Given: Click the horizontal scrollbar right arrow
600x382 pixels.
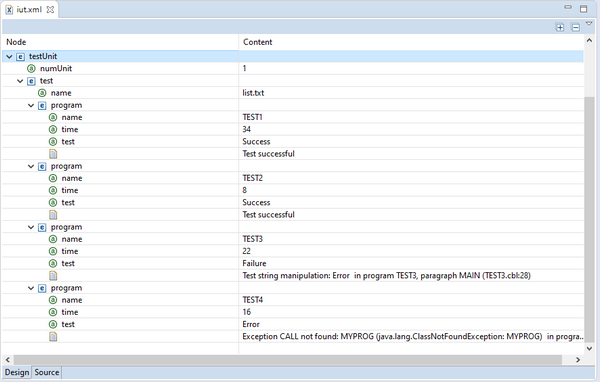Looking at the screenshot, I should [x=578, y=360].
